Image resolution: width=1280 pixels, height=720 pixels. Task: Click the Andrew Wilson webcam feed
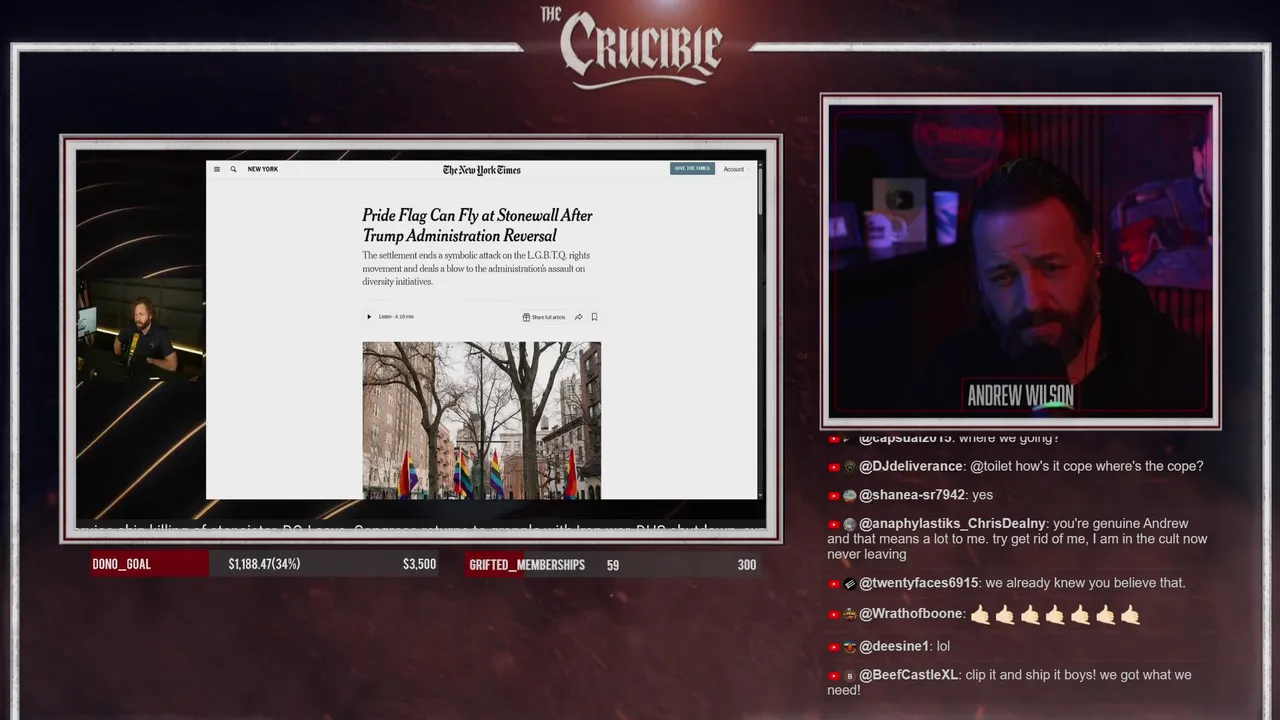click(1020, 261)
